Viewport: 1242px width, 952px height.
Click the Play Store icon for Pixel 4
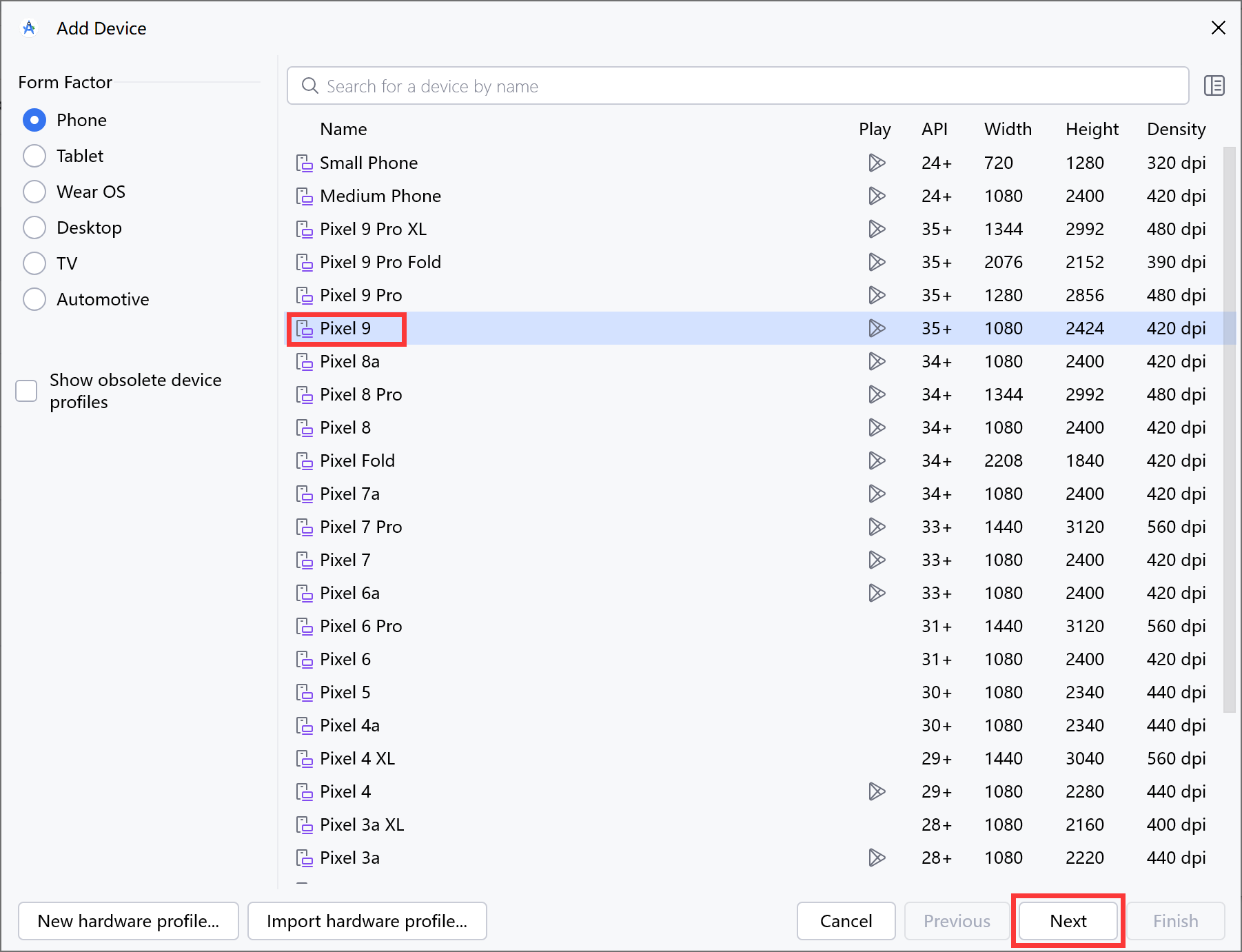click(876, 791)
